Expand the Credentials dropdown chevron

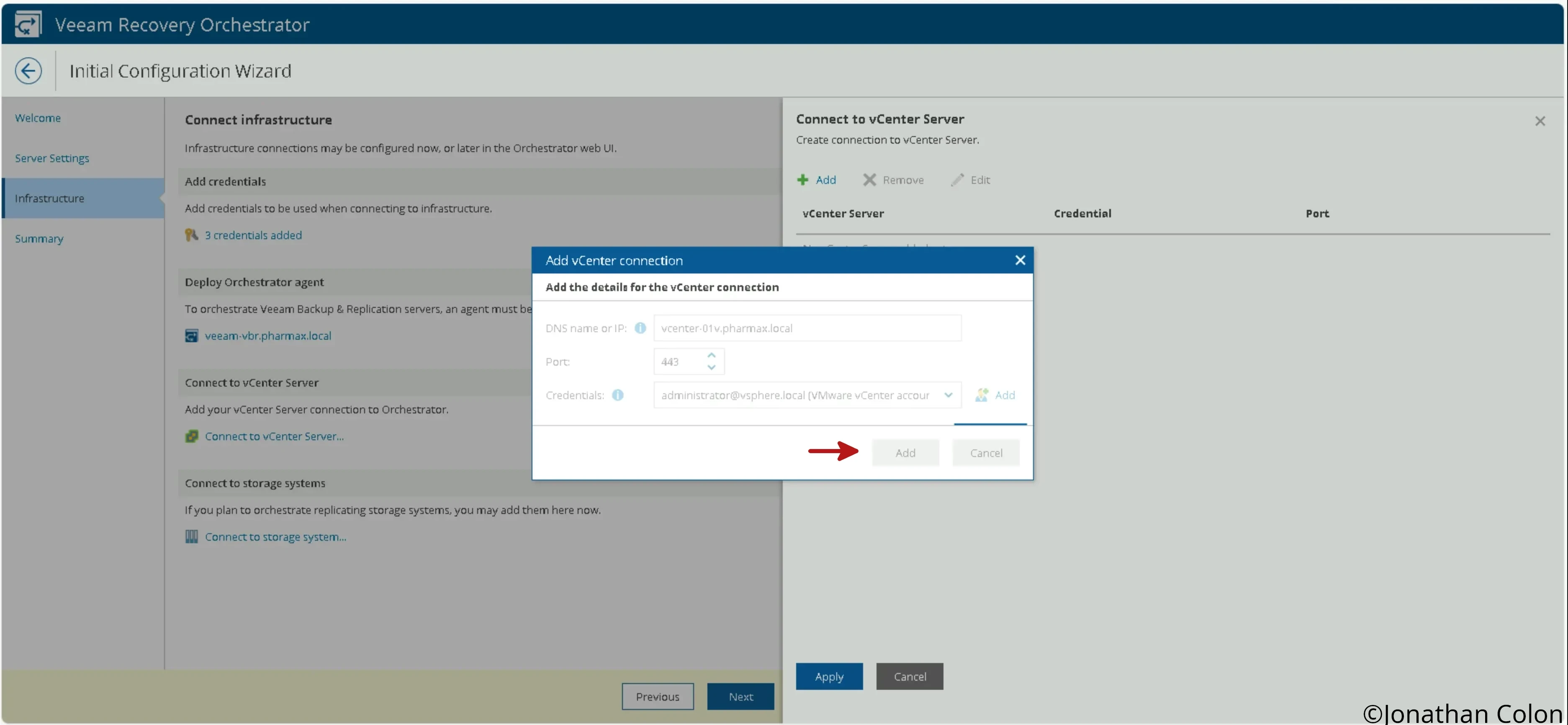[x=948, y=395]
